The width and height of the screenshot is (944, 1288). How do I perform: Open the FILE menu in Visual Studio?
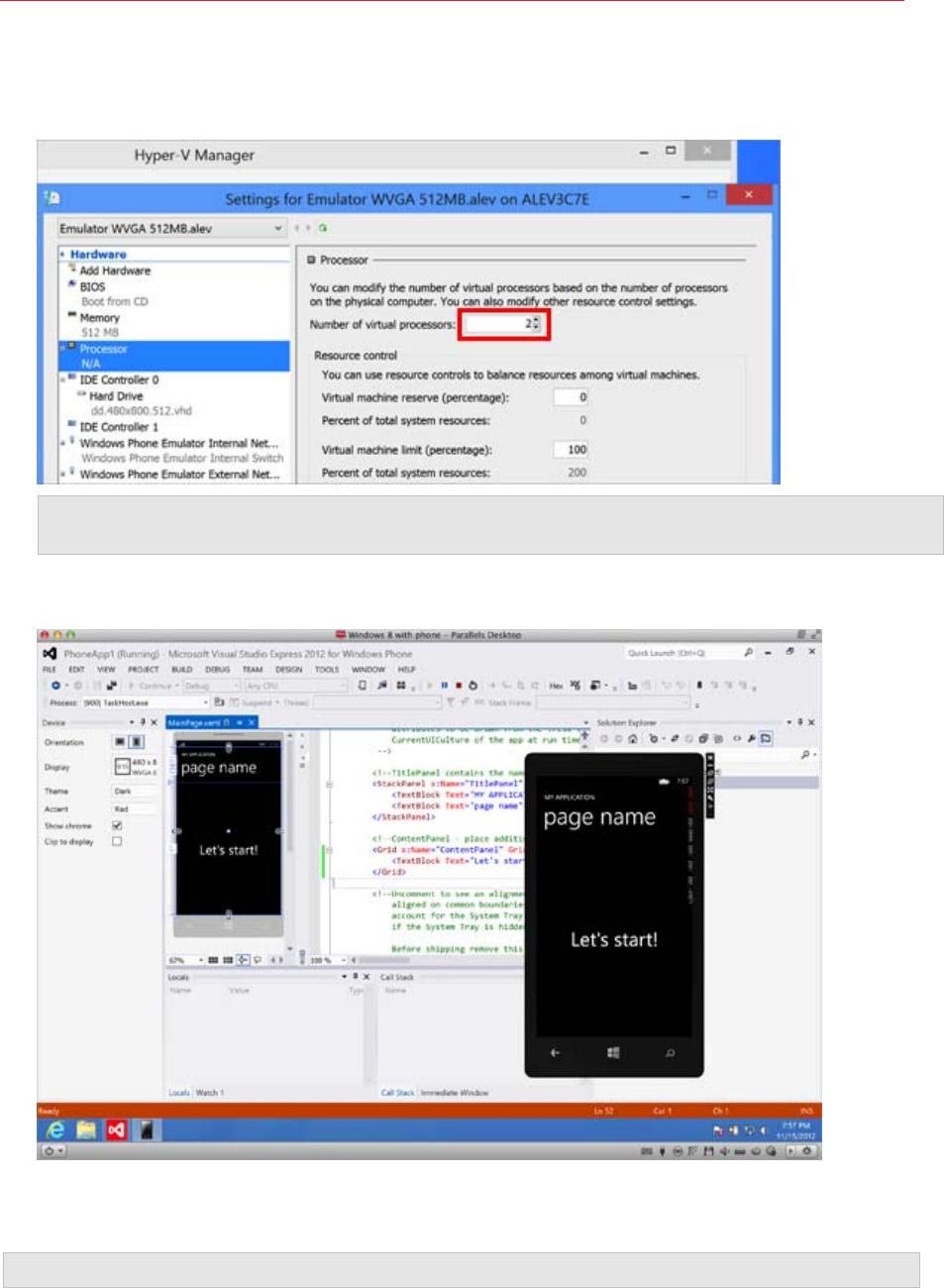click(x=50, y=670)
